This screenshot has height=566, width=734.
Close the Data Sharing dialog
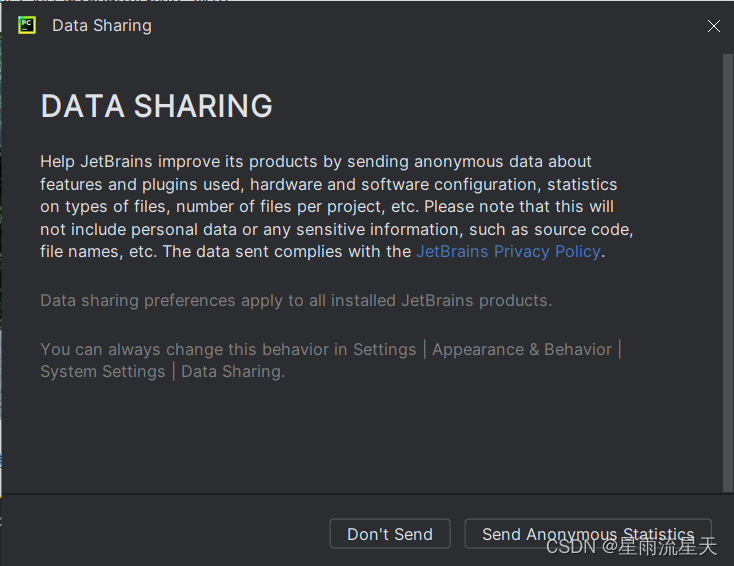(713, 26)
